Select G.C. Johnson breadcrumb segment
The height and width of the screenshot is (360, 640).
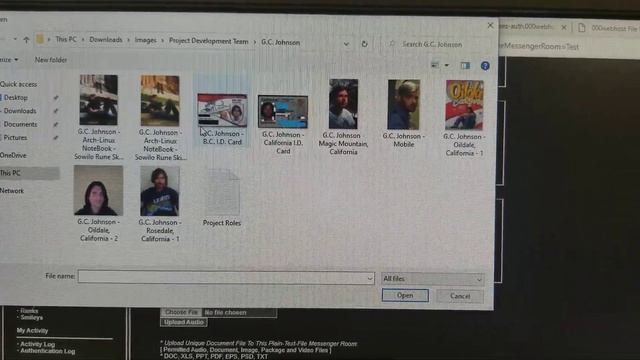pyautogui.click(x=280, y=42)
